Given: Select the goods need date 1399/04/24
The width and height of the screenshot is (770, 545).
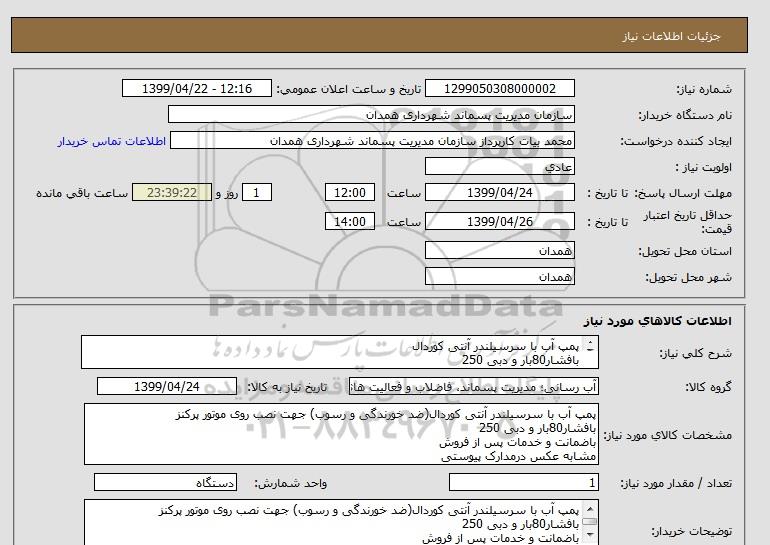Looking at the screenshot, I should point(166,386).
